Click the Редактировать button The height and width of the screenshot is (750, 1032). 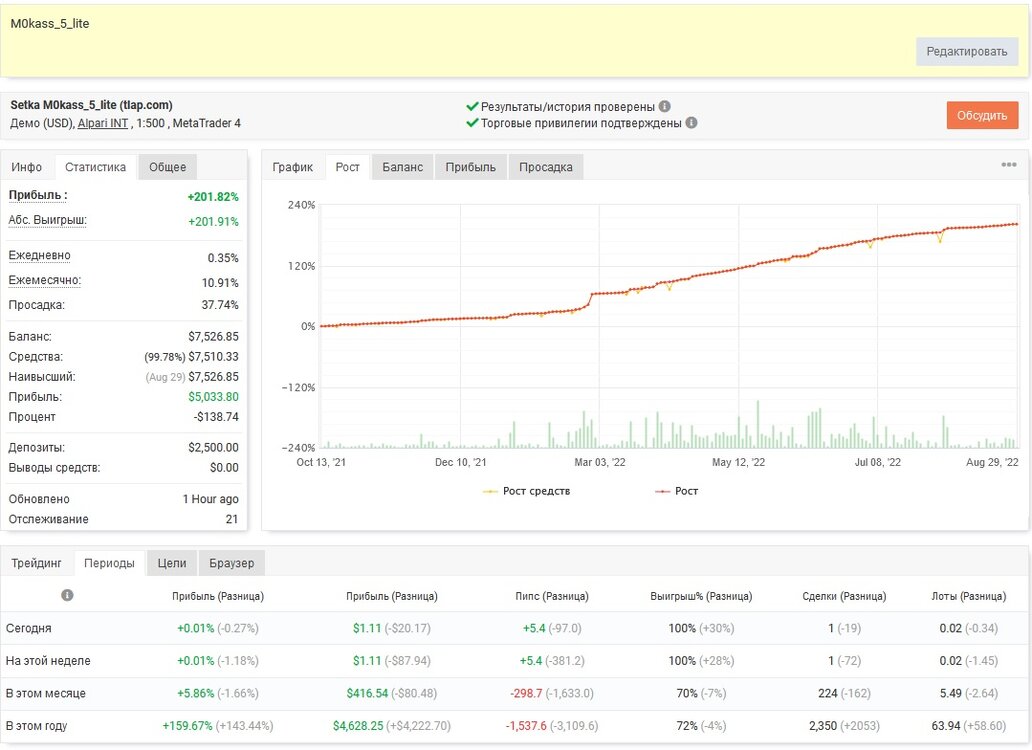pyautogui.click(x=967, y=51)
